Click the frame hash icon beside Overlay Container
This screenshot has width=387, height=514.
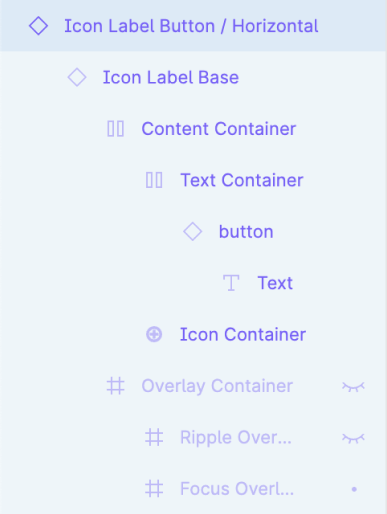tap(116, 386)
